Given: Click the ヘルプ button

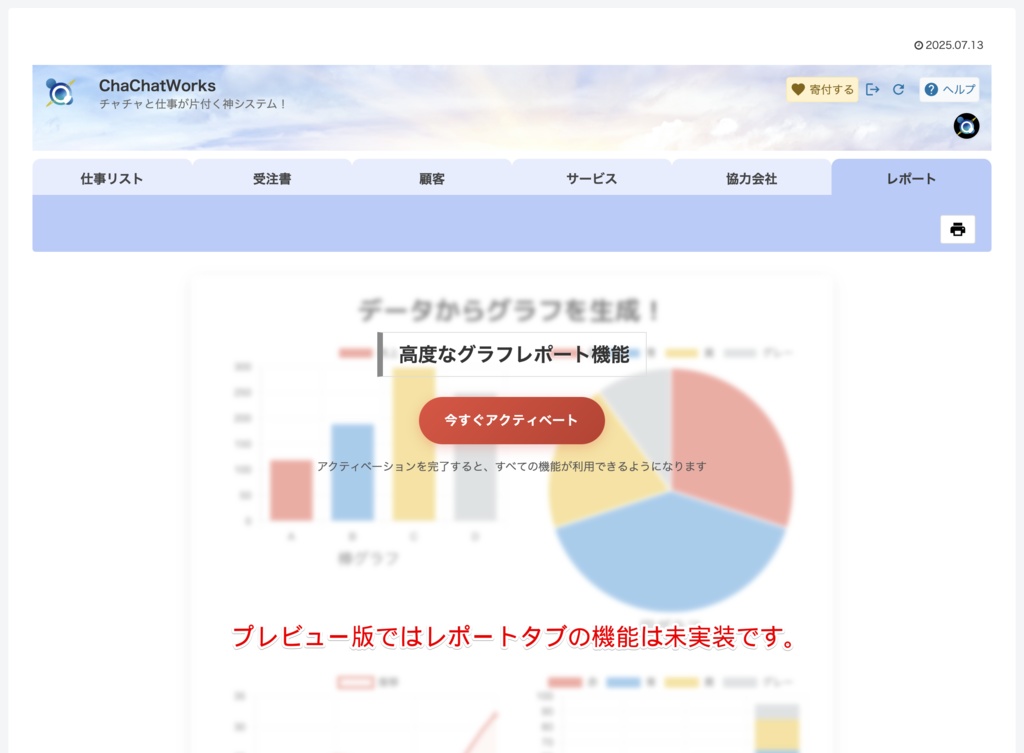Looking at the screenshot, I should 948,89.
